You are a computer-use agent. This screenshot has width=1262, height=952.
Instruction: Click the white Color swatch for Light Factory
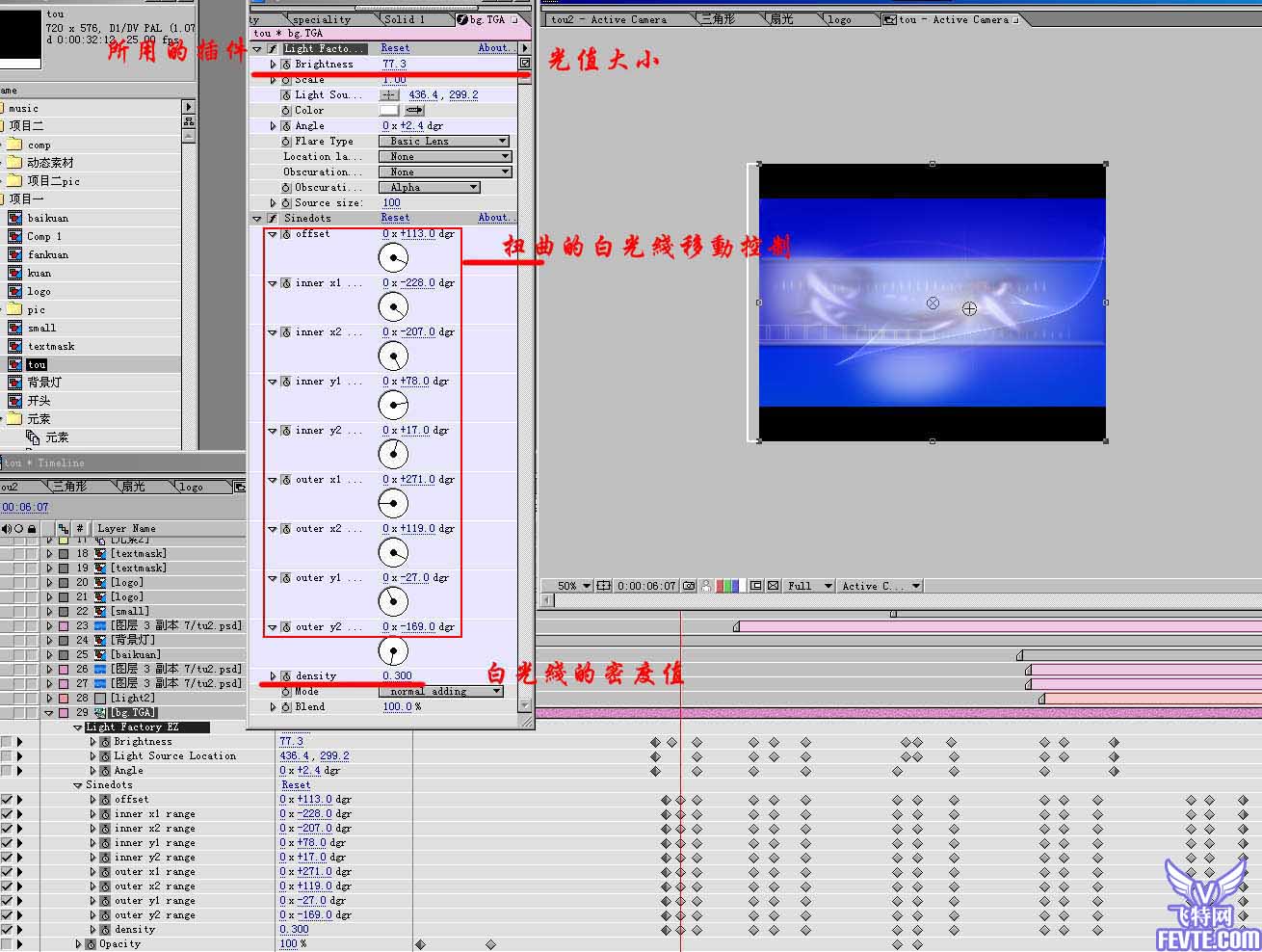389,111
